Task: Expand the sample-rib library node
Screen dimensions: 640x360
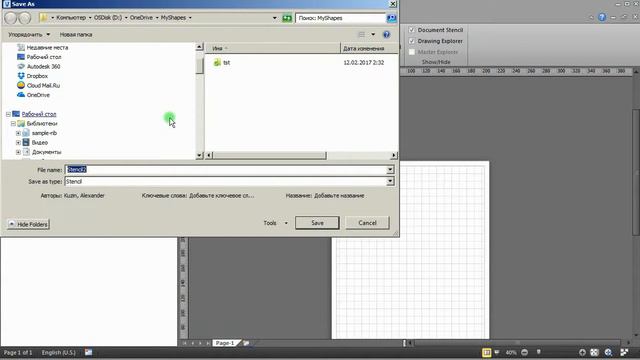Action: tap(18, 133)
